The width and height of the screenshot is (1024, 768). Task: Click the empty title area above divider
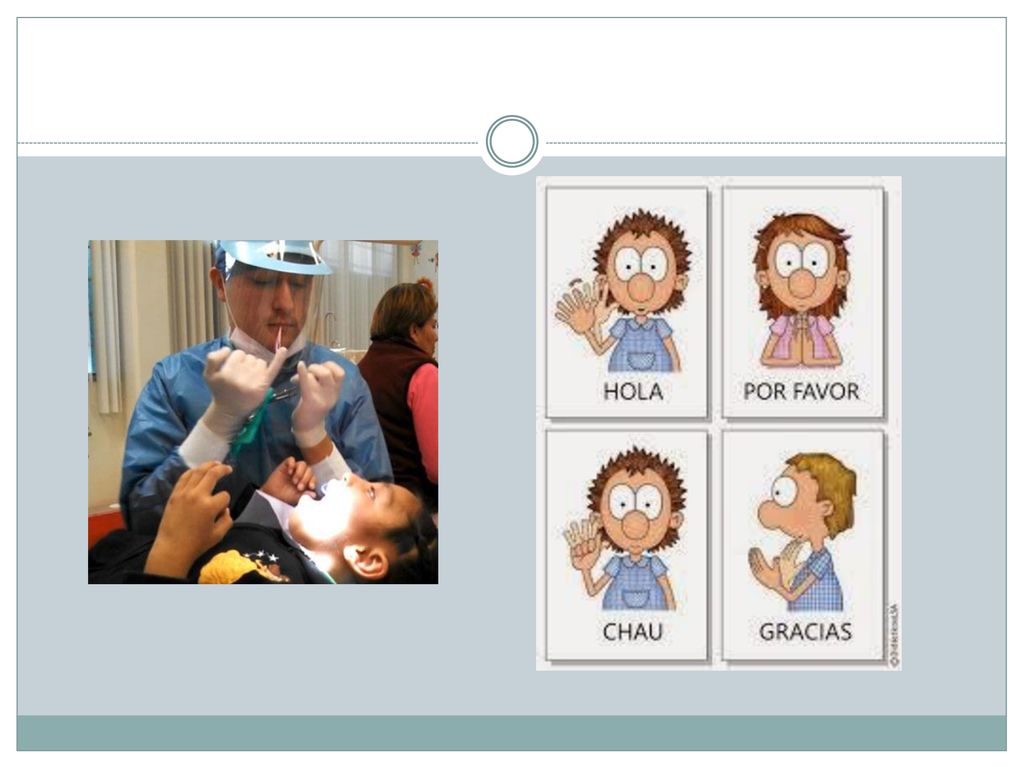(x=512, y=78)
